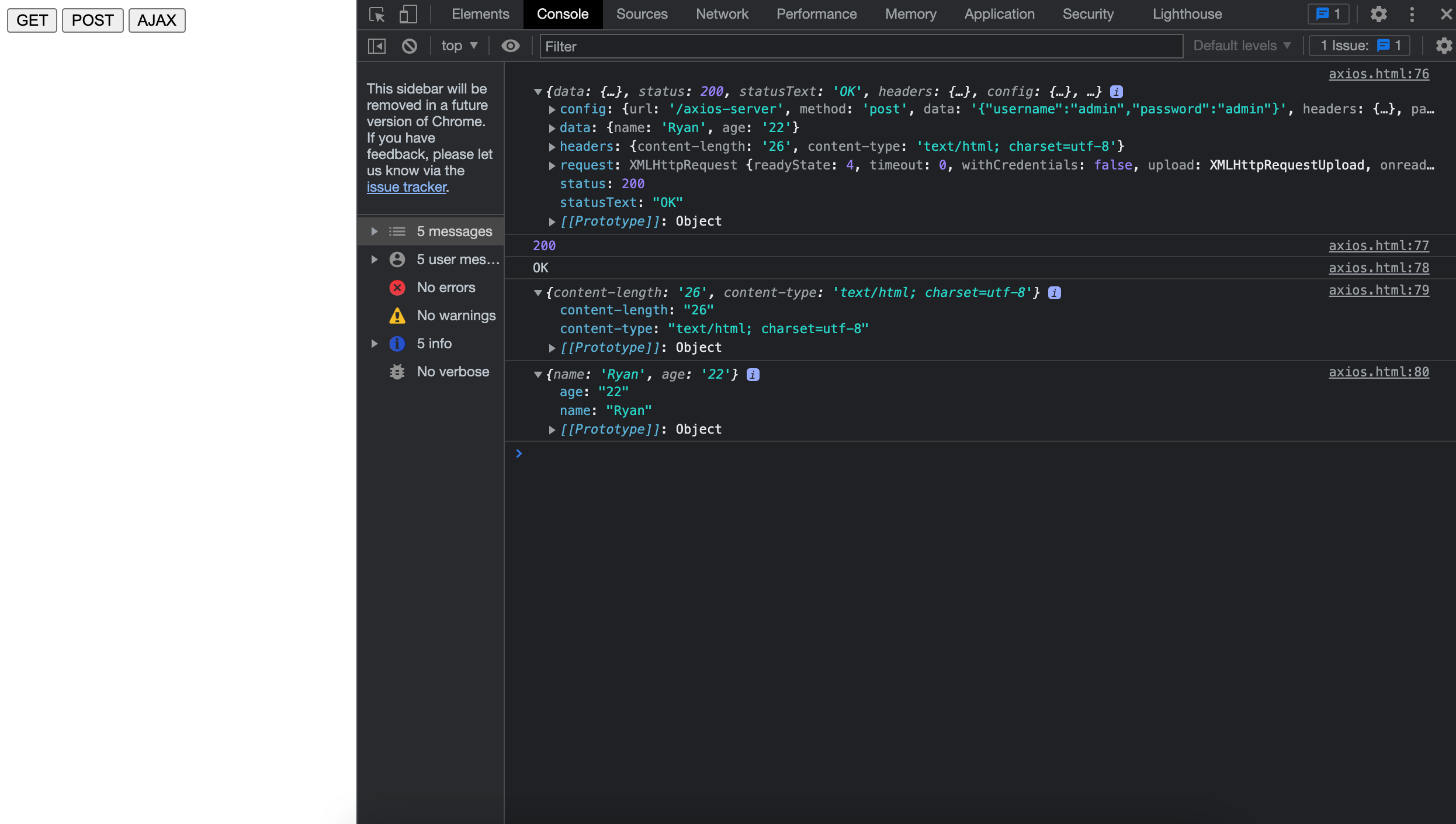Click the POST button on the page

(x=93, y=20)
